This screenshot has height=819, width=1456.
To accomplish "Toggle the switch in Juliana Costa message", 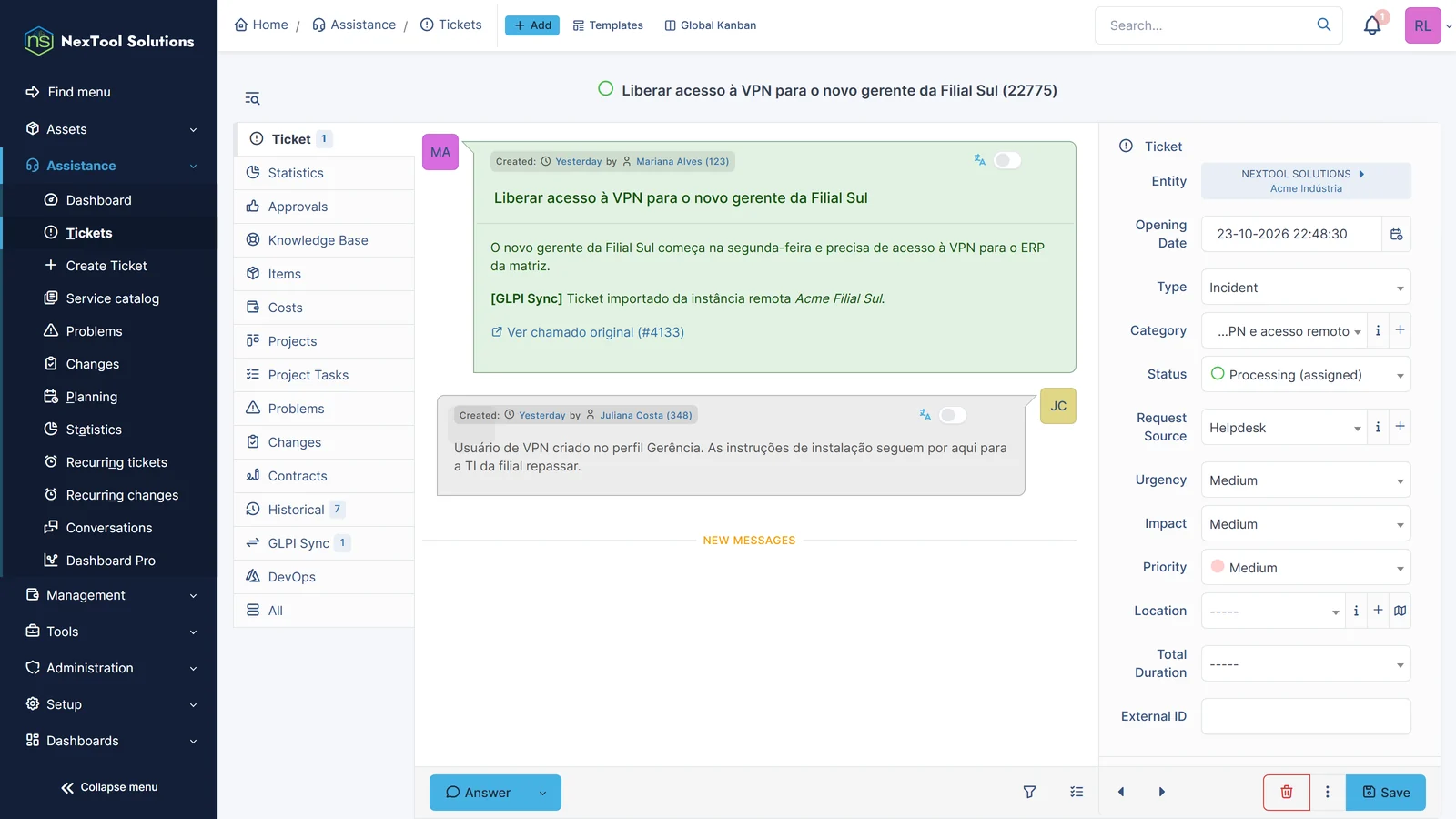I will point(953,415).
